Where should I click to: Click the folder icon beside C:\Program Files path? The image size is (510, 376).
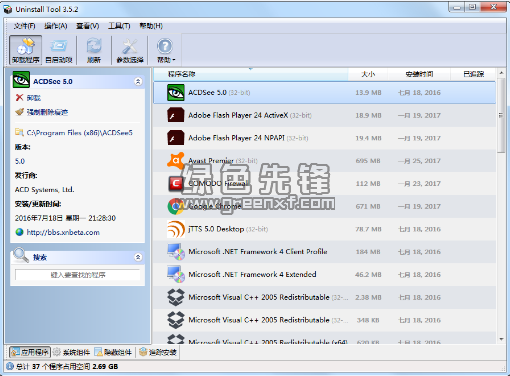[x=19, y=132]
